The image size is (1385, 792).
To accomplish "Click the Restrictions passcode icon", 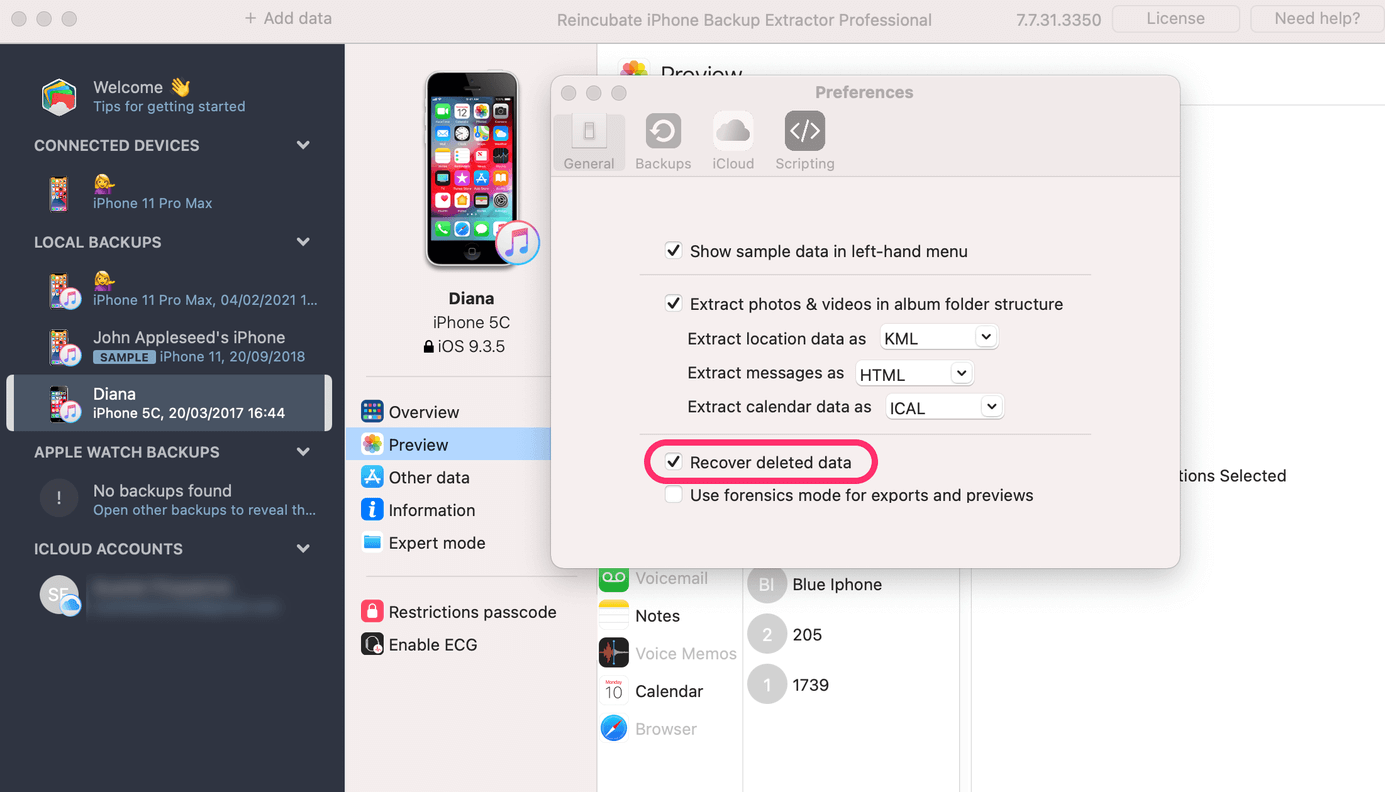I will click(x=372, y=611).
